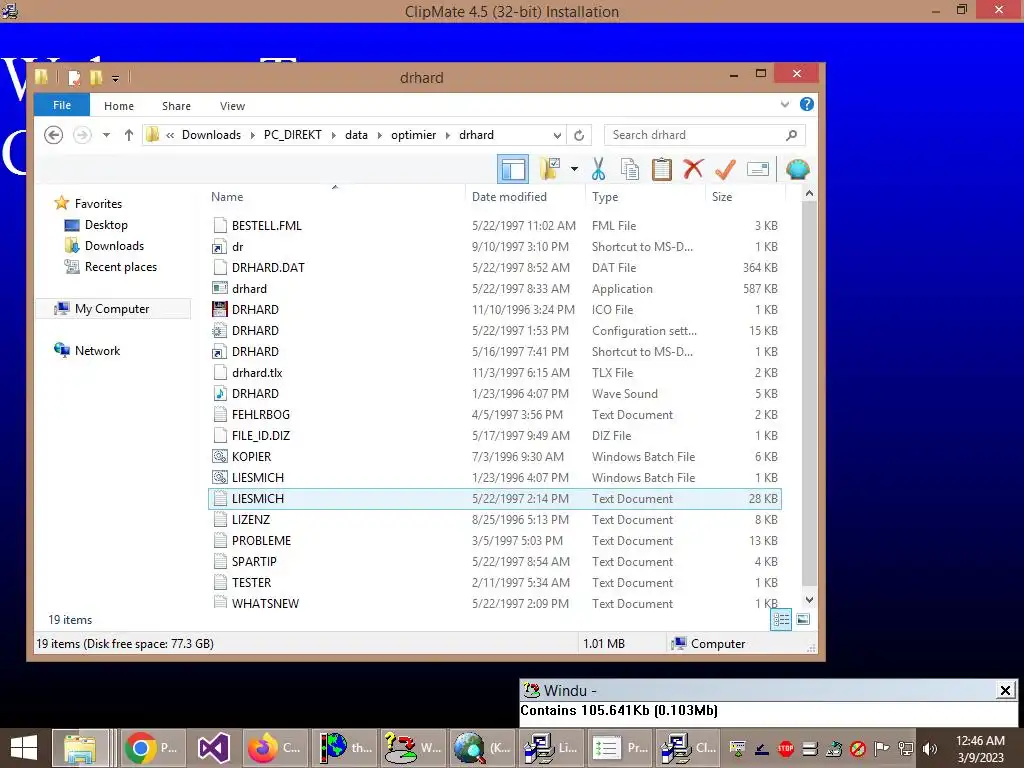
Task: Switch to large icons view button
Action: 803,619
